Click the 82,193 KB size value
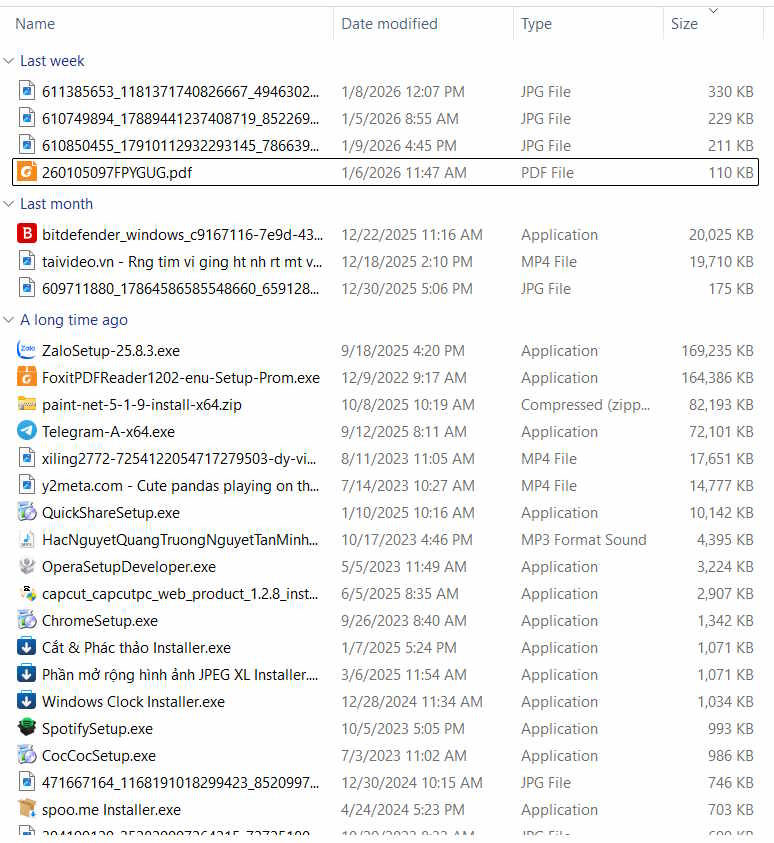Image resolution: width=774 pixels, height=843 pixels. point(721,404)
